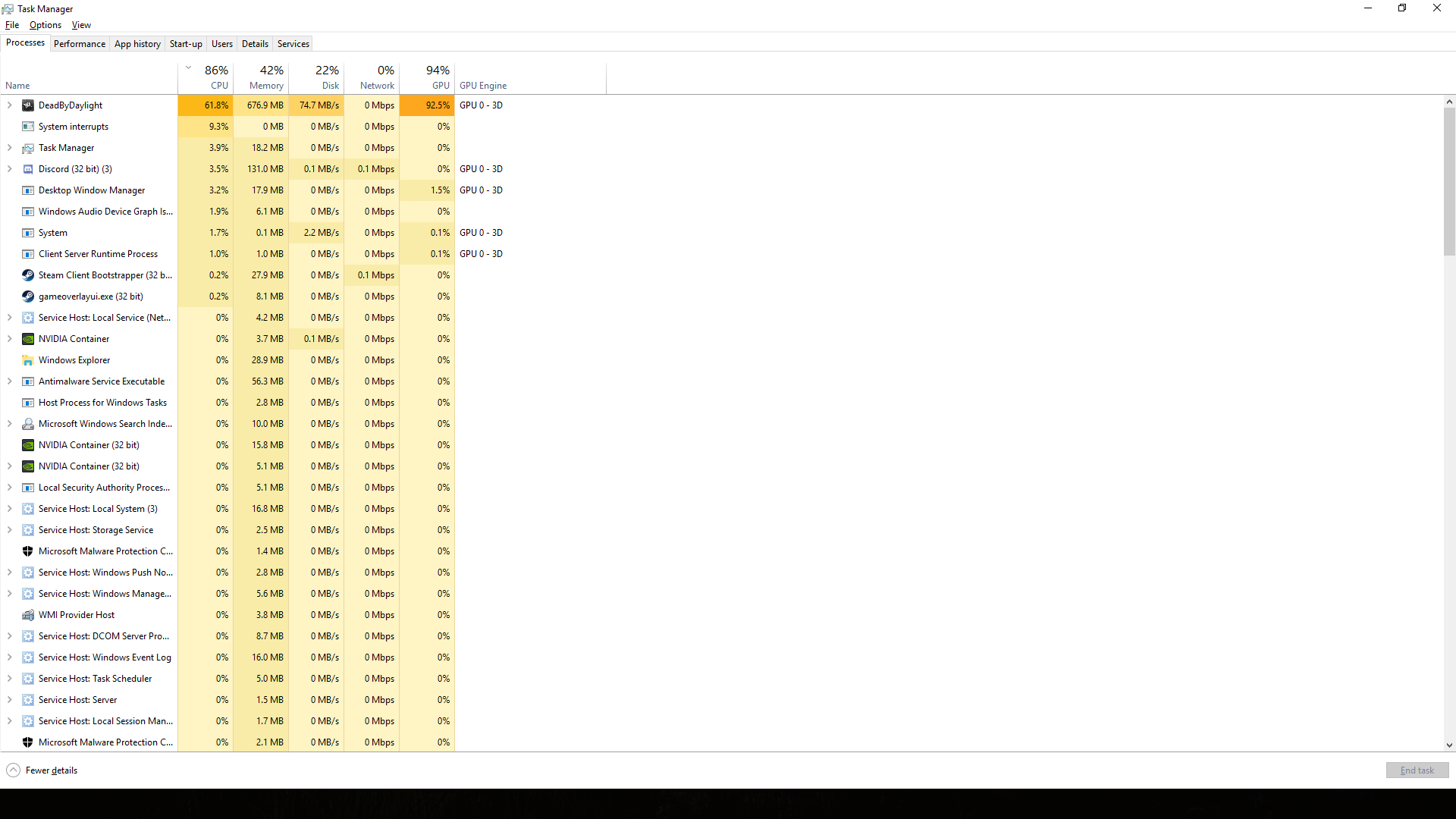Screen dimensions: 1456x819
Task: Click the End task button
Action: pyautogui.click(x=1417, y=769)
